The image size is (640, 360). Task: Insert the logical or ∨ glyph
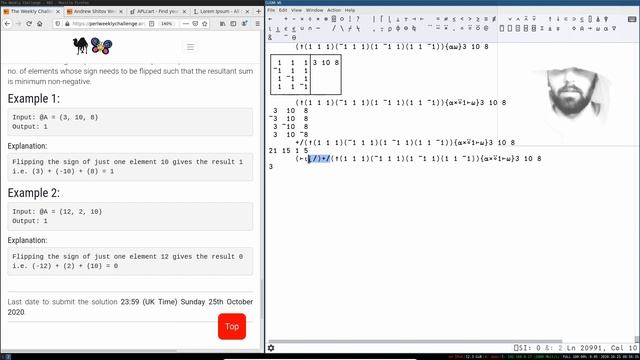[510, 19]
